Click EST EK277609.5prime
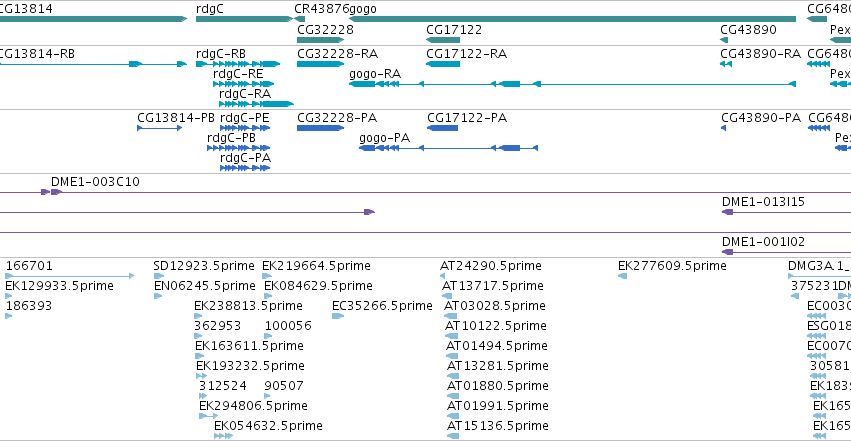 pos(672,266)
